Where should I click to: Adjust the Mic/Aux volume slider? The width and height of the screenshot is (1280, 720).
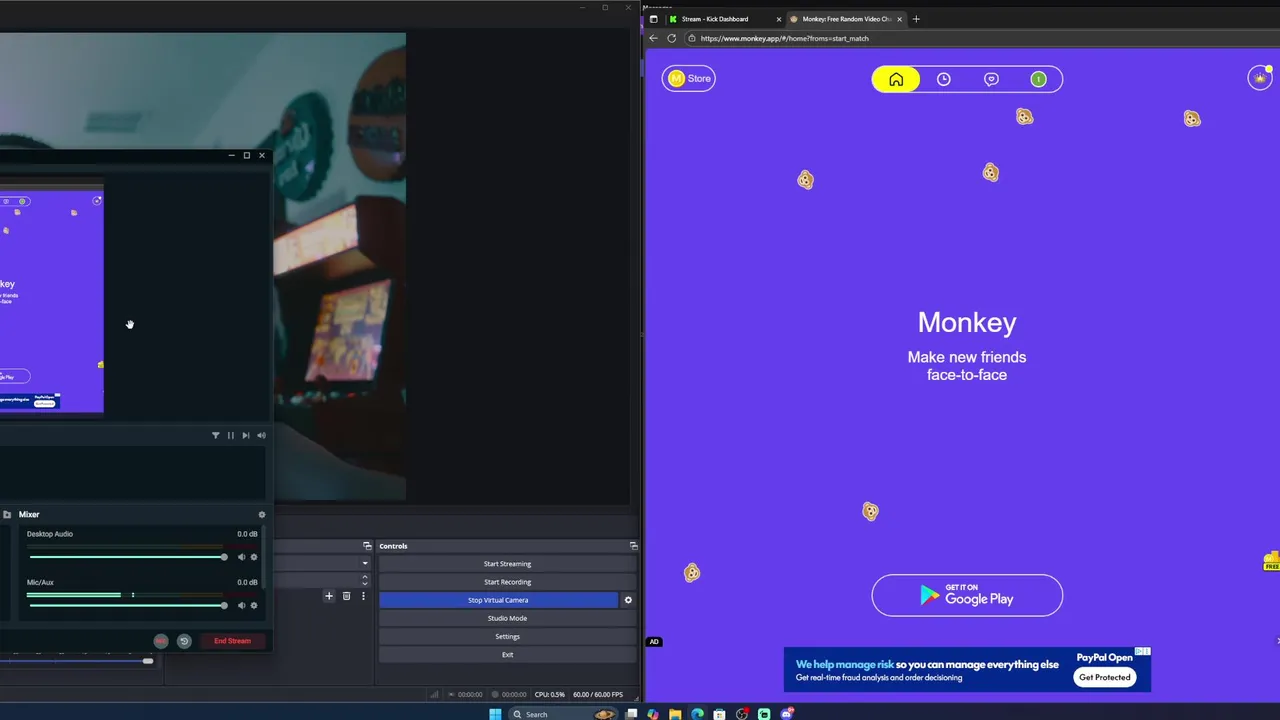128,606
